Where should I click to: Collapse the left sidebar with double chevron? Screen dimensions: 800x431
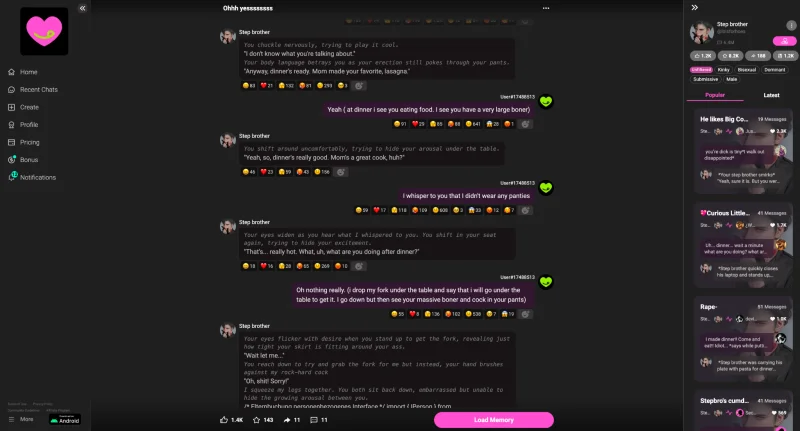click(82, 8)
